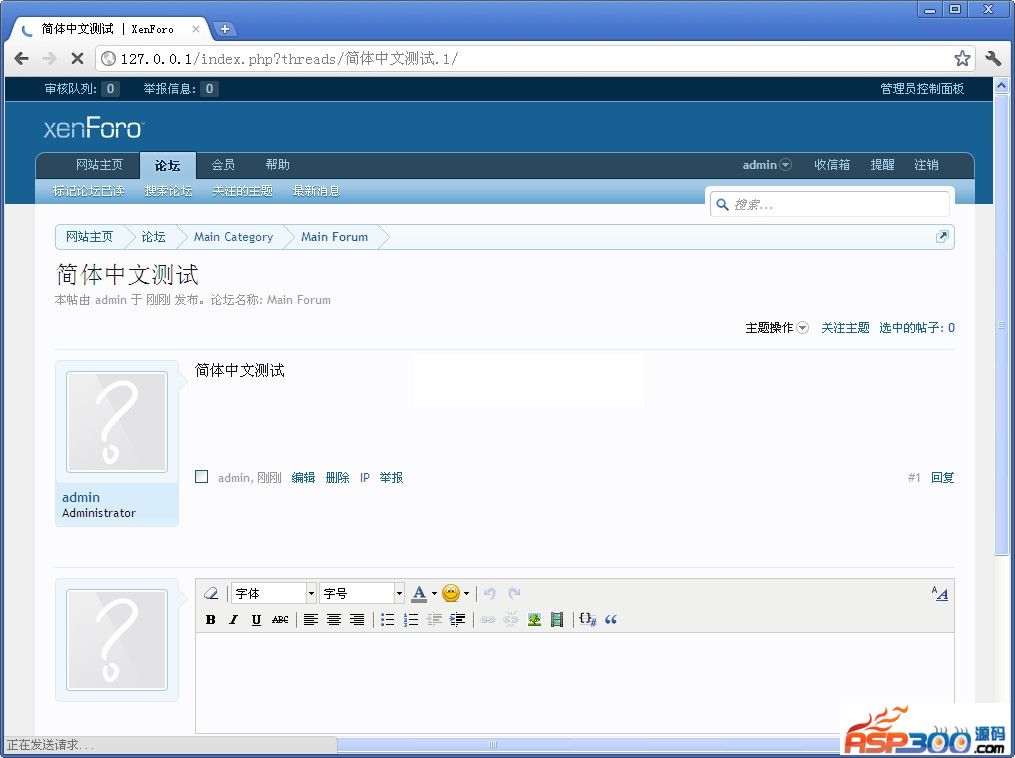Open the browser wrench settings menu
Screen dimensions: 1015x758
(x=994, y=58)
